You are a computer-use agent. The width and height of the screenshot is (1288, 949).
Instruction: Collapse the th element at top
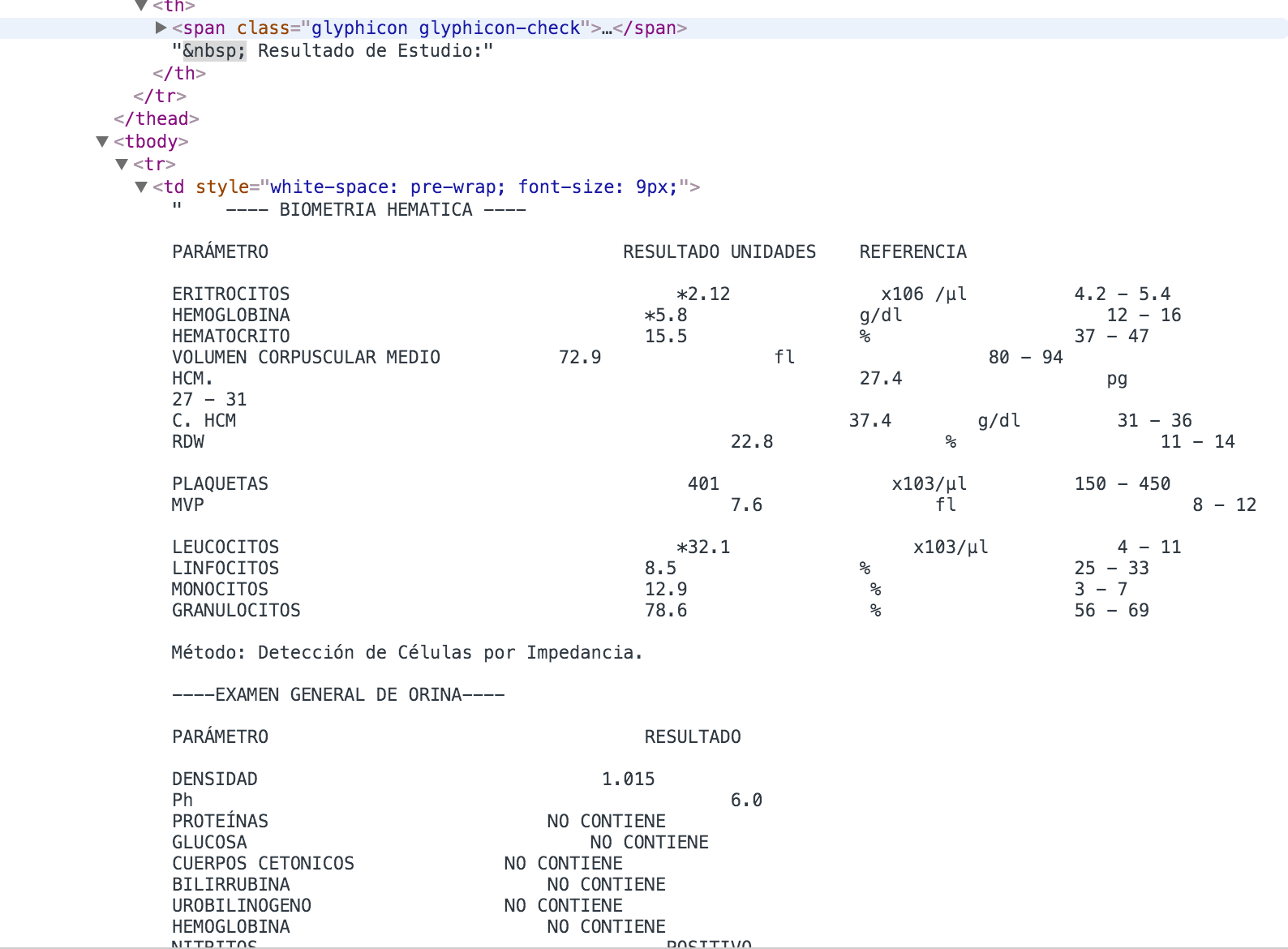tap(141, 6)
